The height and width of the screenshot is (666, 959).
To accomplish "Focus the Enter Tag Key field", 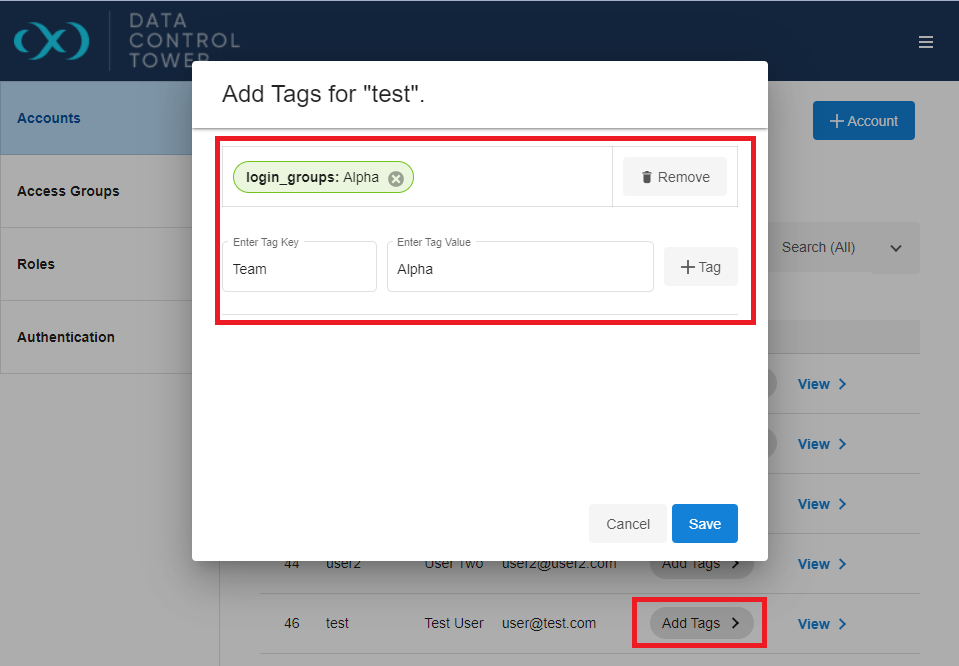I will pos(299,267).
